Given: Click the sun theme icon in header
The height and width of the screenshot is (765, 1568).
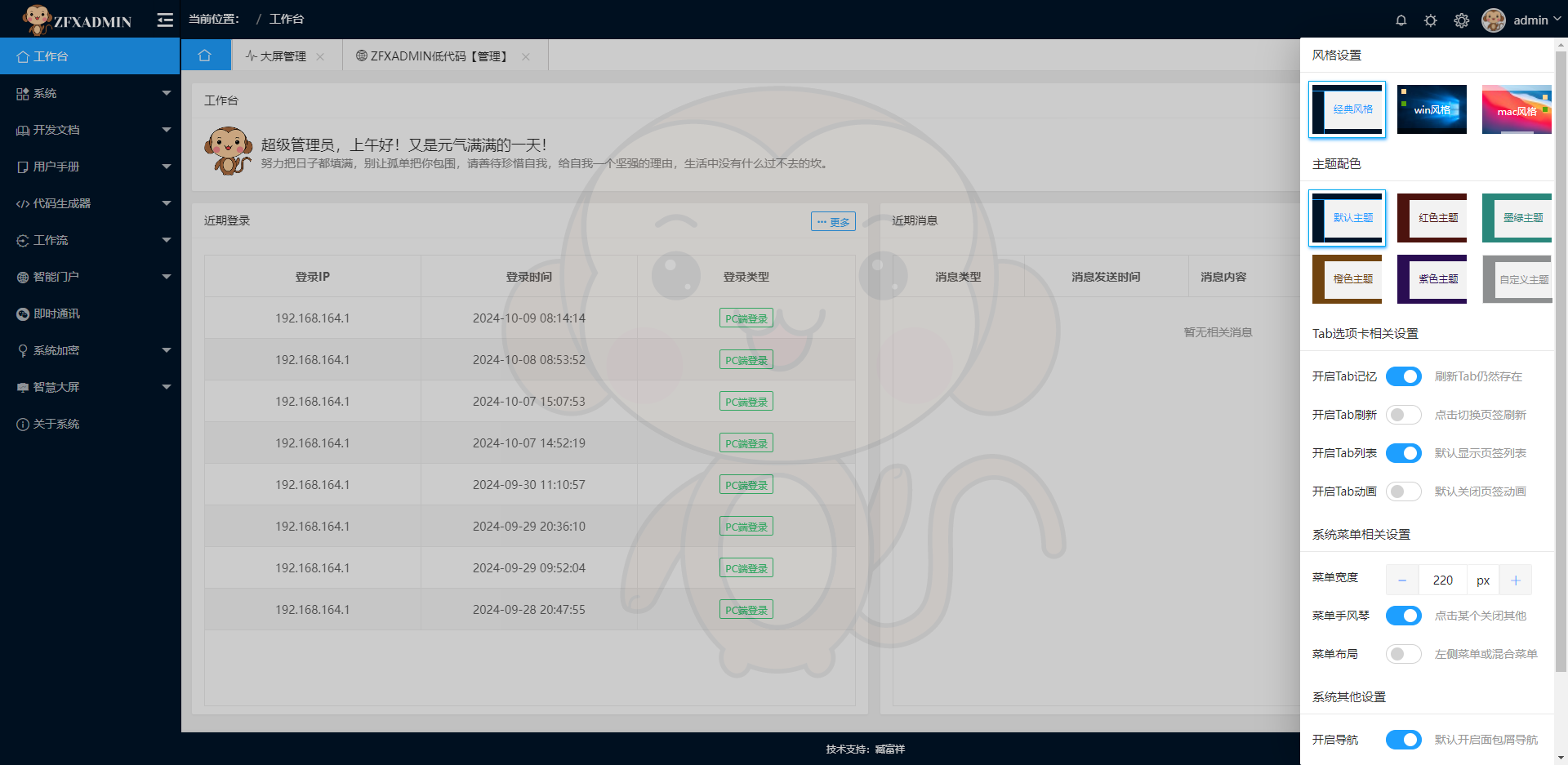Looking at the screenshot, I should click(1431, 20).
